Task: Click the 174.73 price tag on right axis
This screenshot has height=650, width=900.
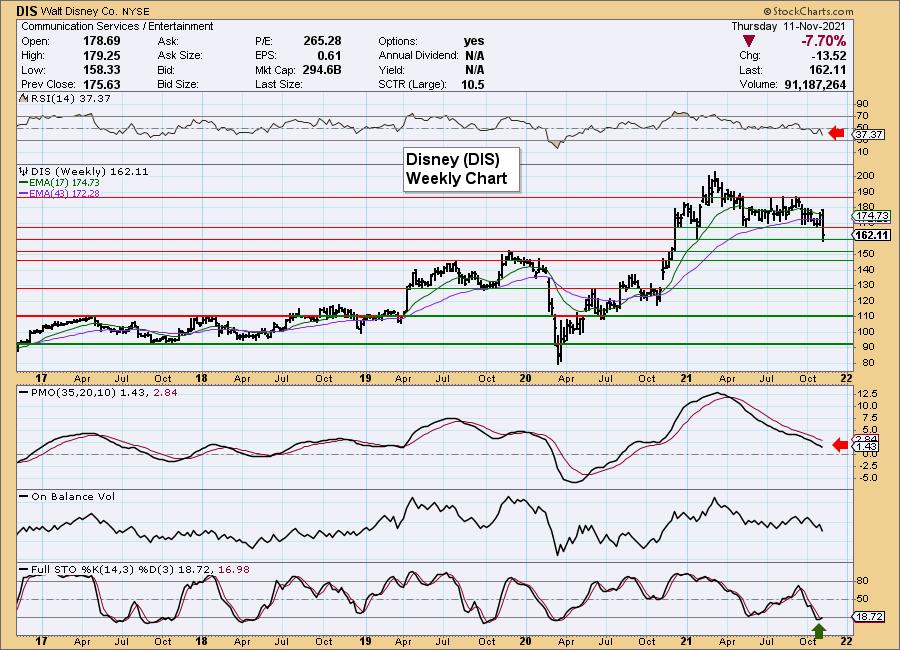Action: [871, 216]
